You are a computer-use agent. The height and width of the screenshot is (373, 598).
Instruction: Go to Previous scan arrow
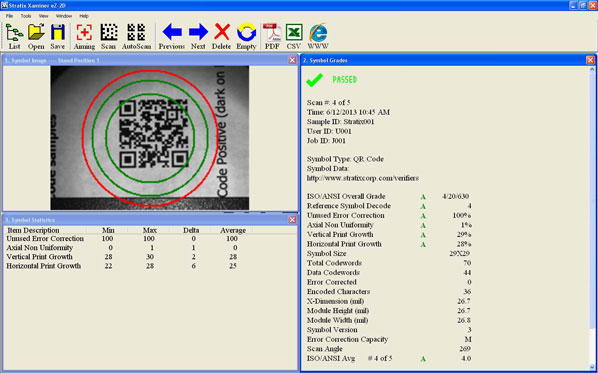[x=172, y=36]
